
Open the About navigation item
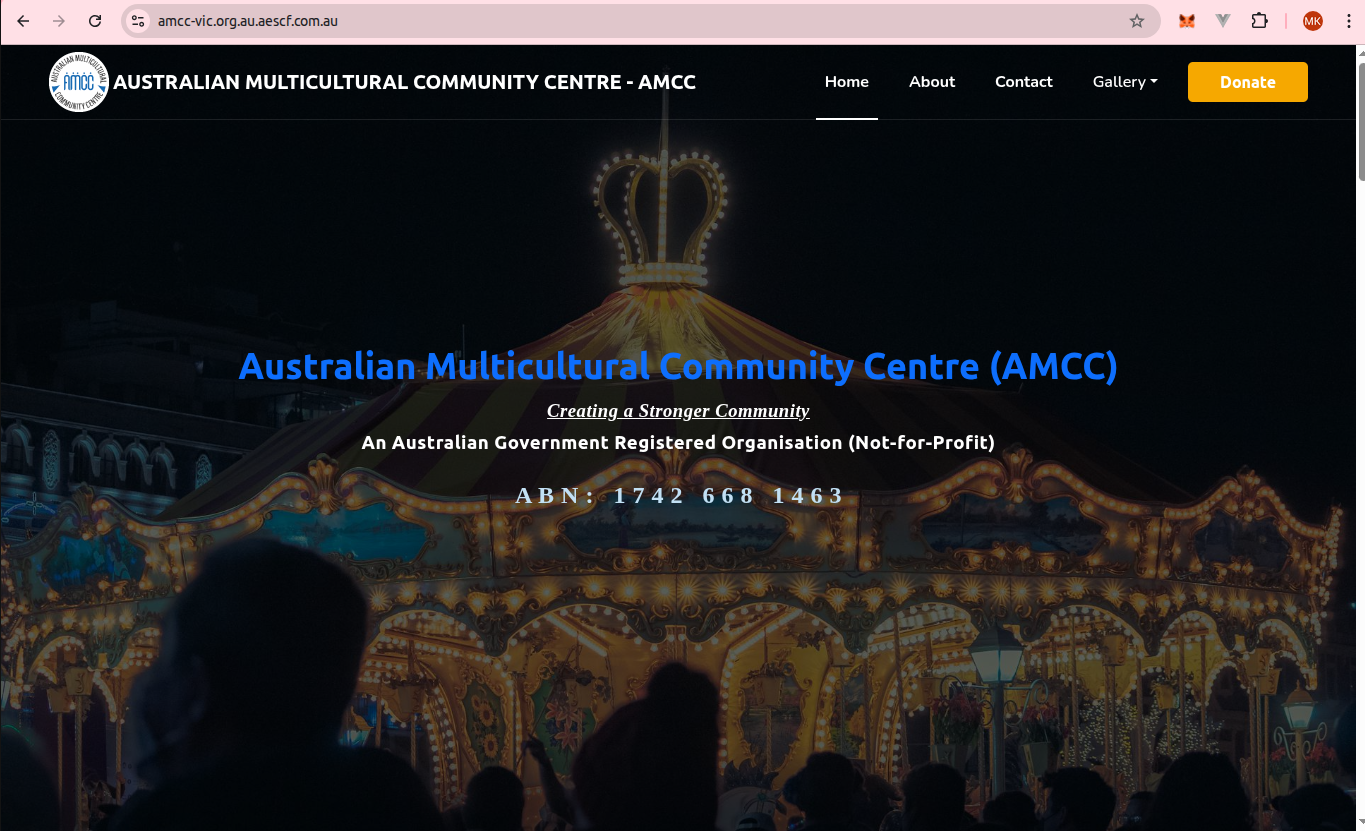click(x=932, y=82)
